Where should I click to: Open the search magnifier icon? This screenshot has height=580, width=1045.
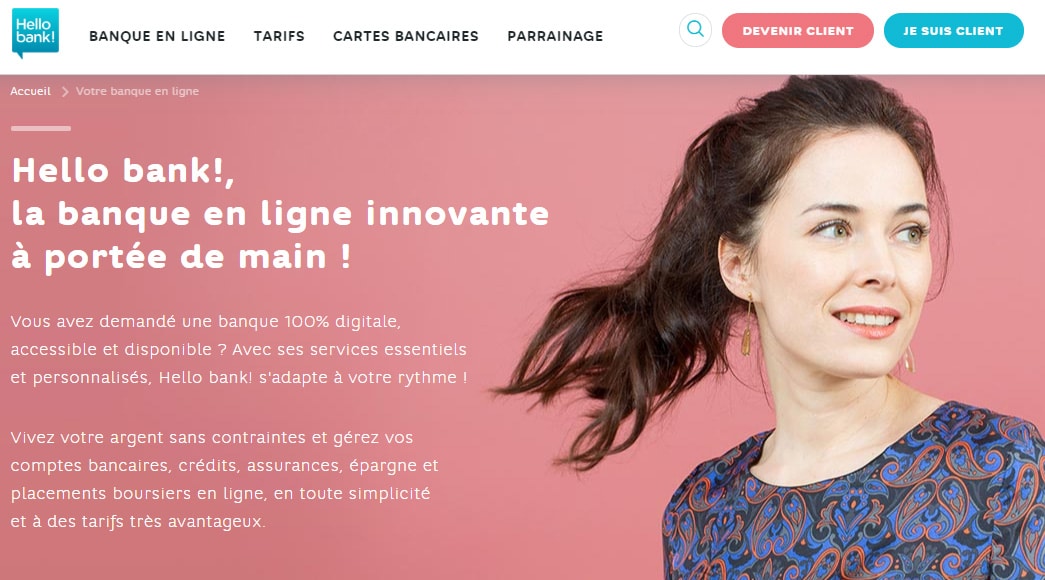(x=695, y=30)
